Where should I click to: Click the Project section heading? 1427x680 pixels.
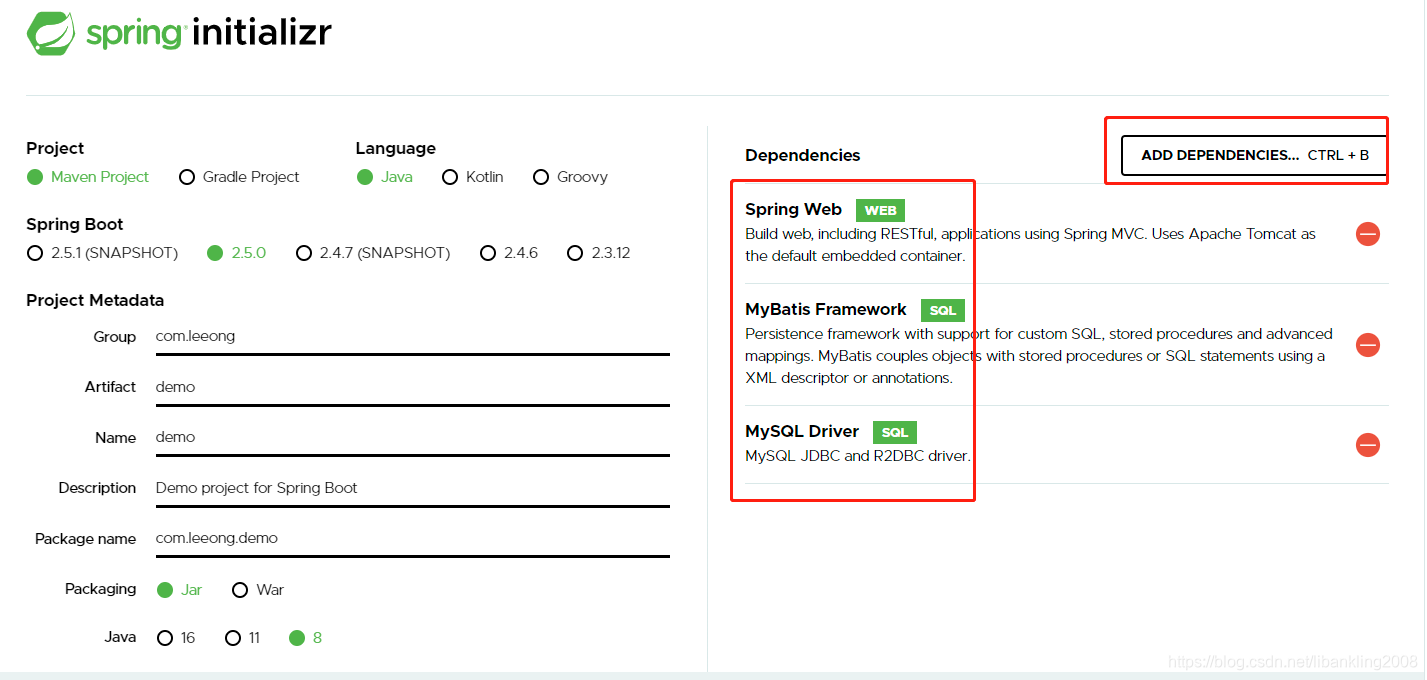pos(55,148)
